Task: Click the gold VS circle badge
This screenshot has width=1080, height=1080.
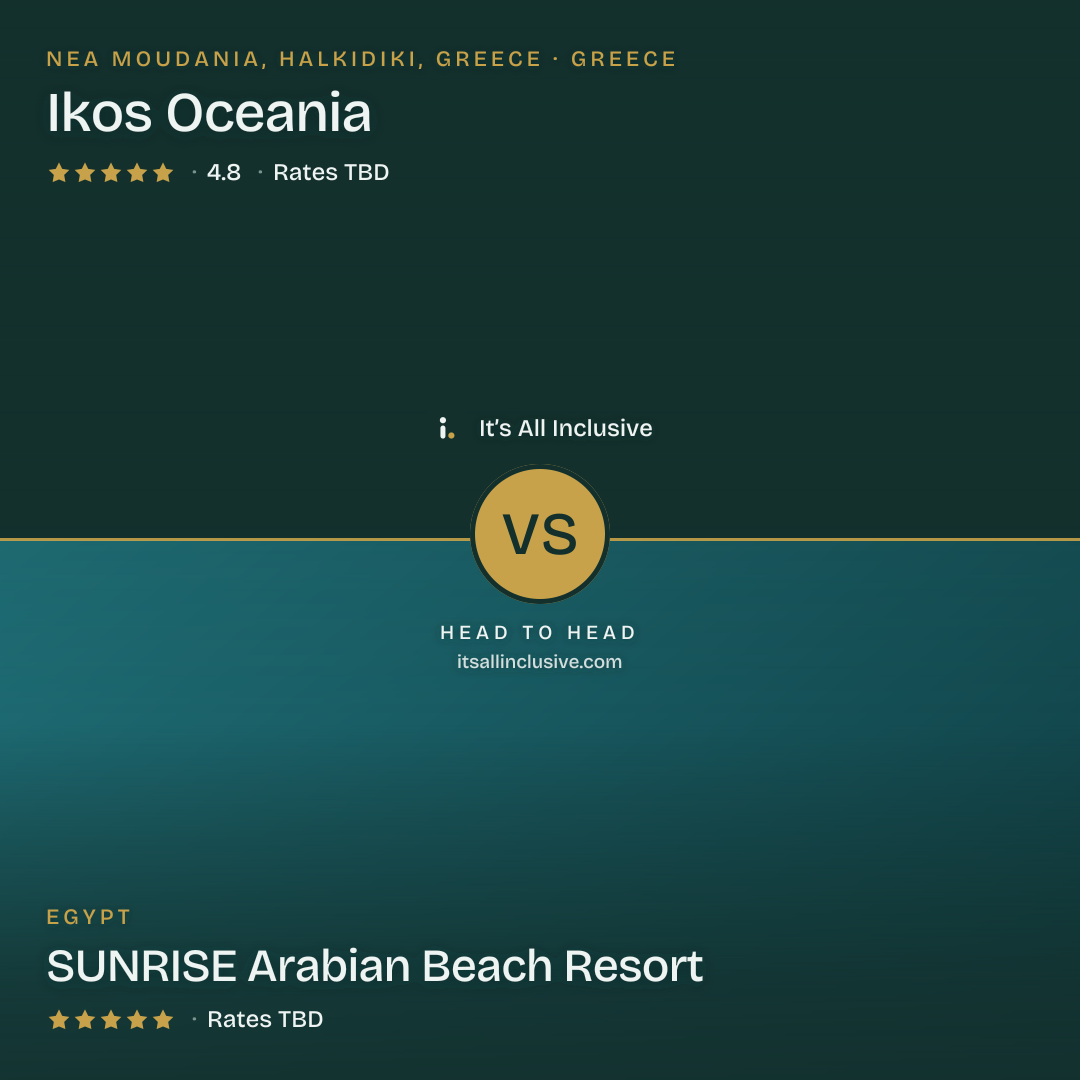Action: click(540, 534)
